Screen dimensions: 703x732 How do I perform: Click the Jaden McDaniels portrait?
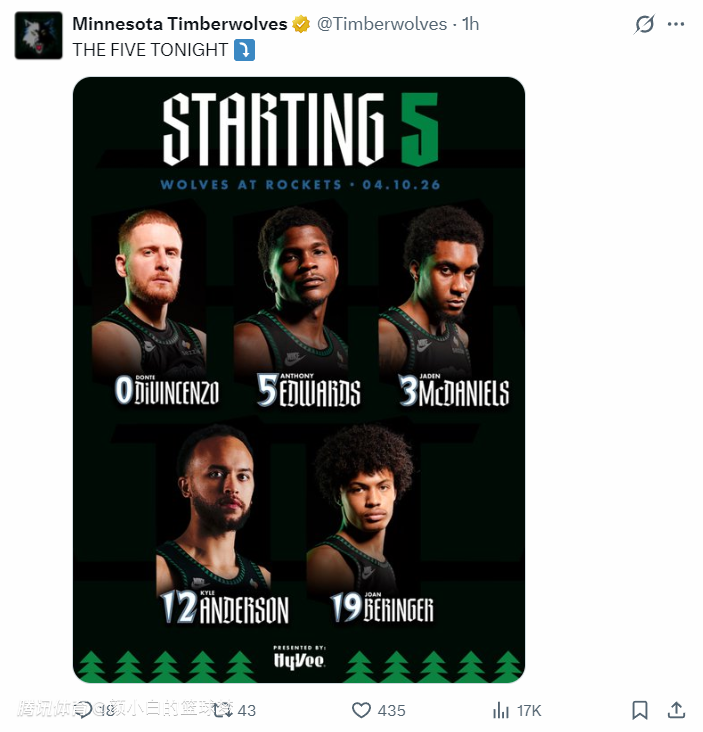coord(442,290)
